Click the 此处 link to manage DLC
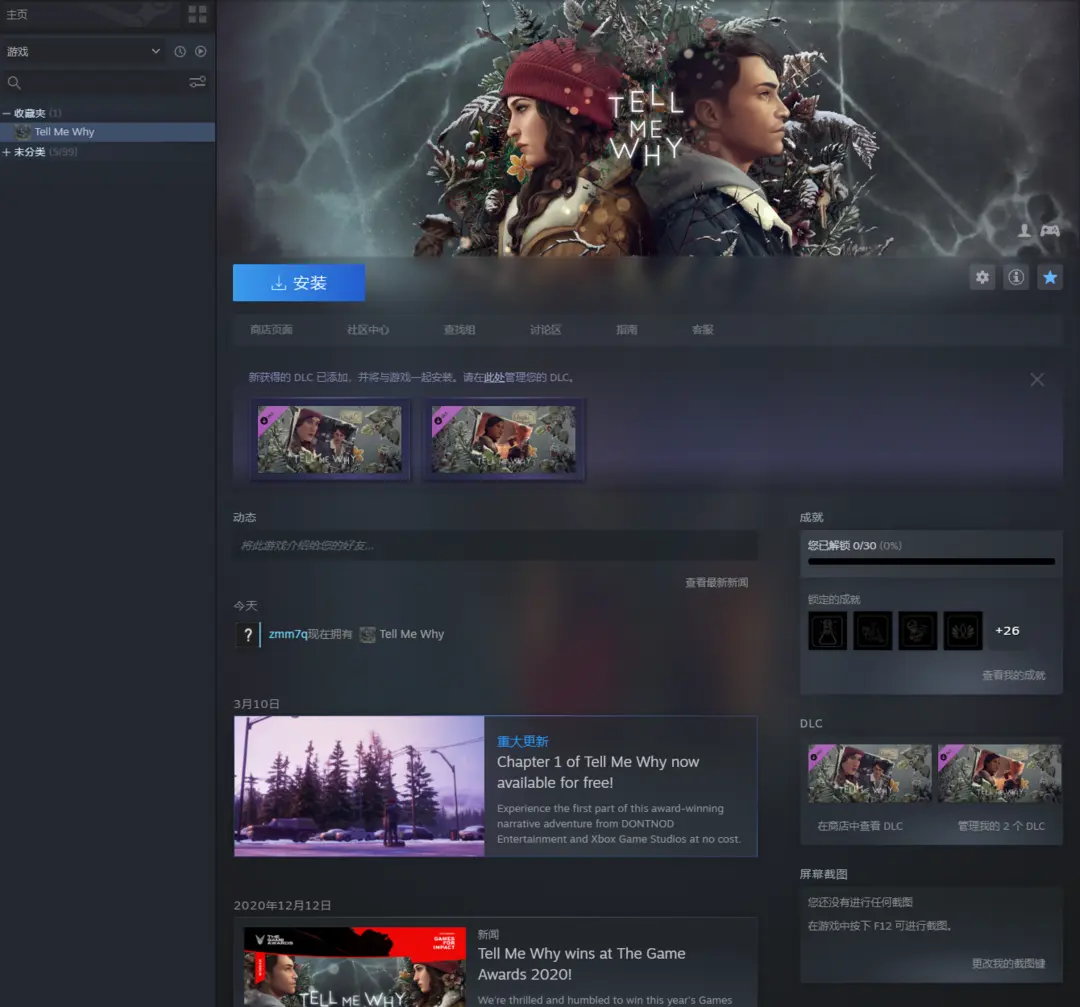Image resolution: width=1080 pixels, height=1007 pixels. click(494, 377)
